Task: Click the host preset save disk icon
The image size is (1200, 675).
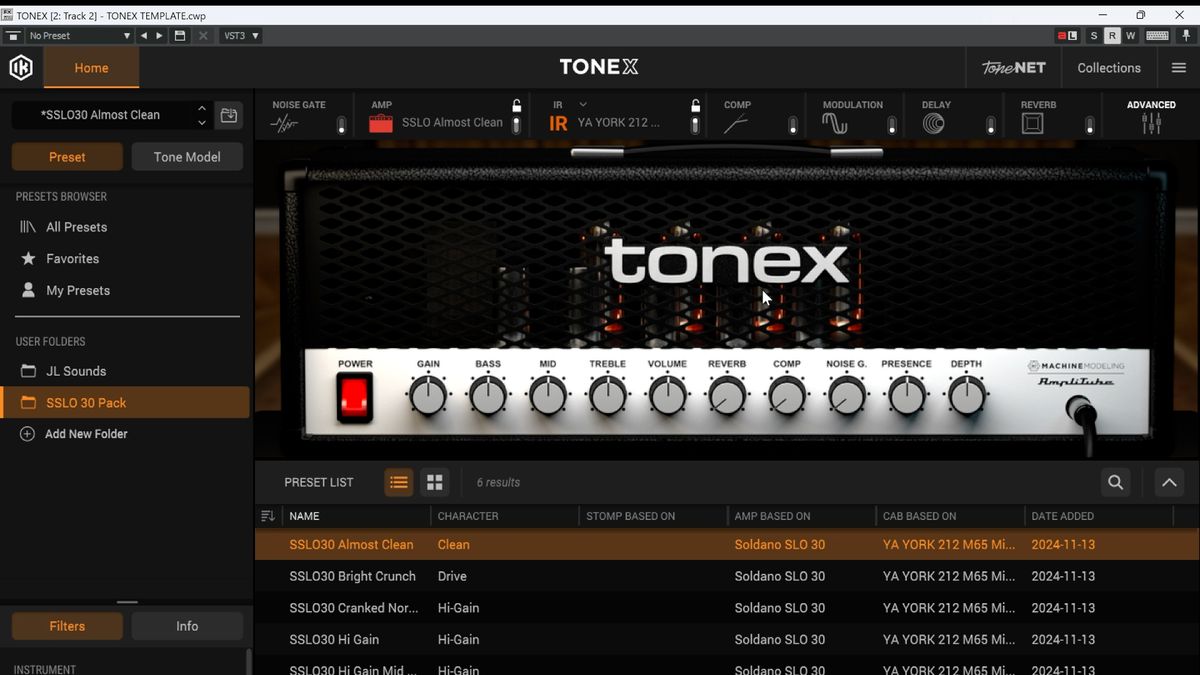Action: (x=179, y=35)
